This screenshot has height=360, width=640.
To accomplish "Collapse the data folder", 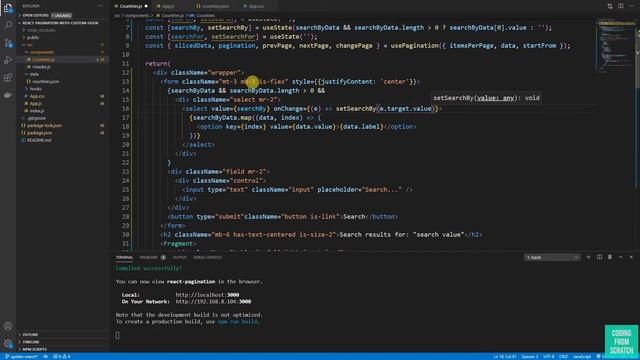I will (x=34, y=74).
